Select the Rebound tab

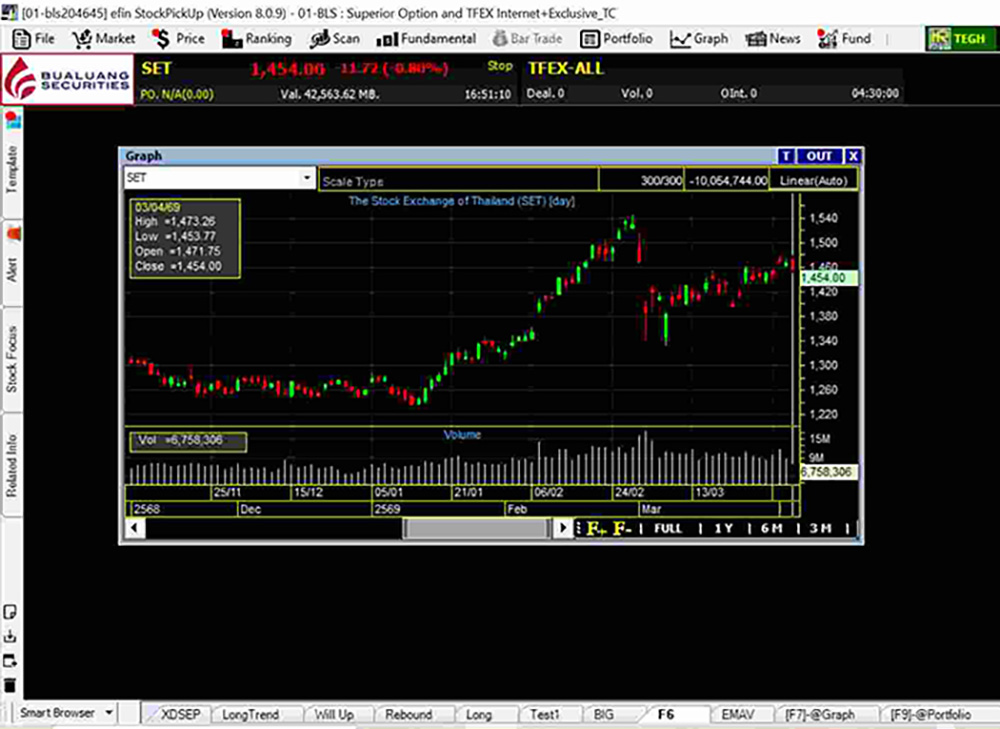(x=408, y=714)
